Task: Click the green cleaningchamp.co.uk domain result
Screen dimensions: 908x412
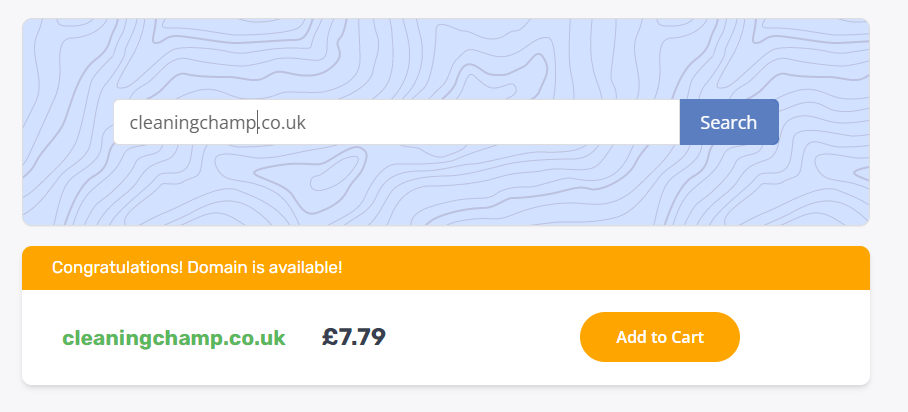Action: click(174, 338)
